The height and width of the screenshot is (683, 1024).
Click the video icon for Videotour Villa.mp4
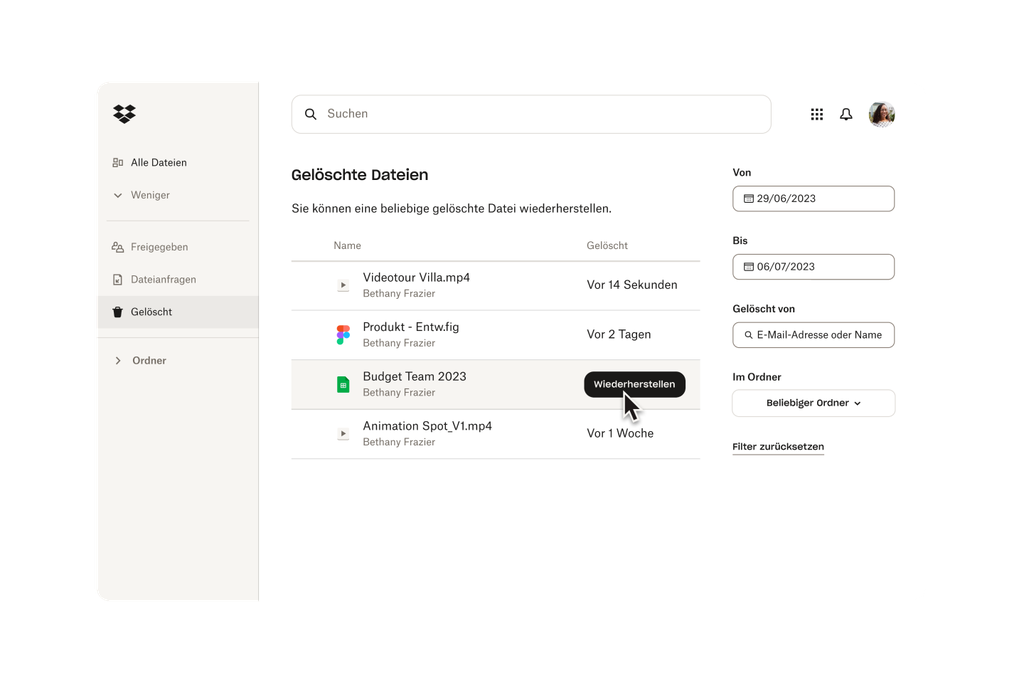click(344, 284)
